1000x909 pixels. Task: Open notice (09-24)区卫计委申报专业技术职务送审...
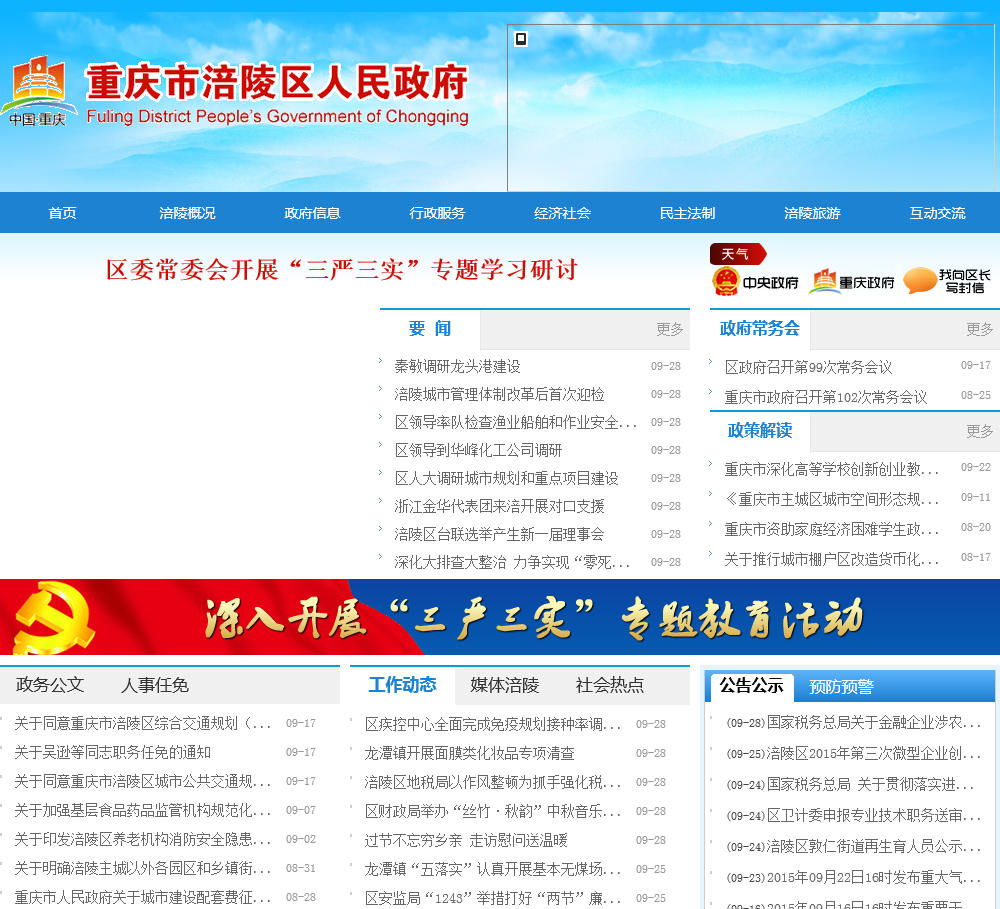tap(853, 815)
